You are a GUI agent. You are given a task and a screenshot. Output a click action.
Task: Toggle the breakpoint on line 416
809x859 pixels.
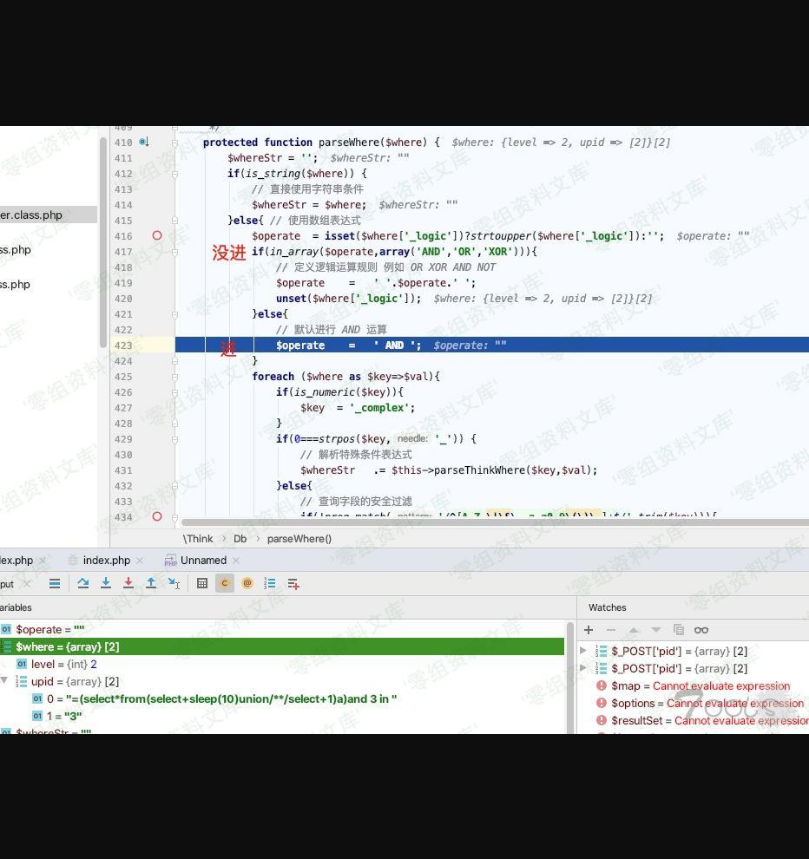(x=157, y=236)
